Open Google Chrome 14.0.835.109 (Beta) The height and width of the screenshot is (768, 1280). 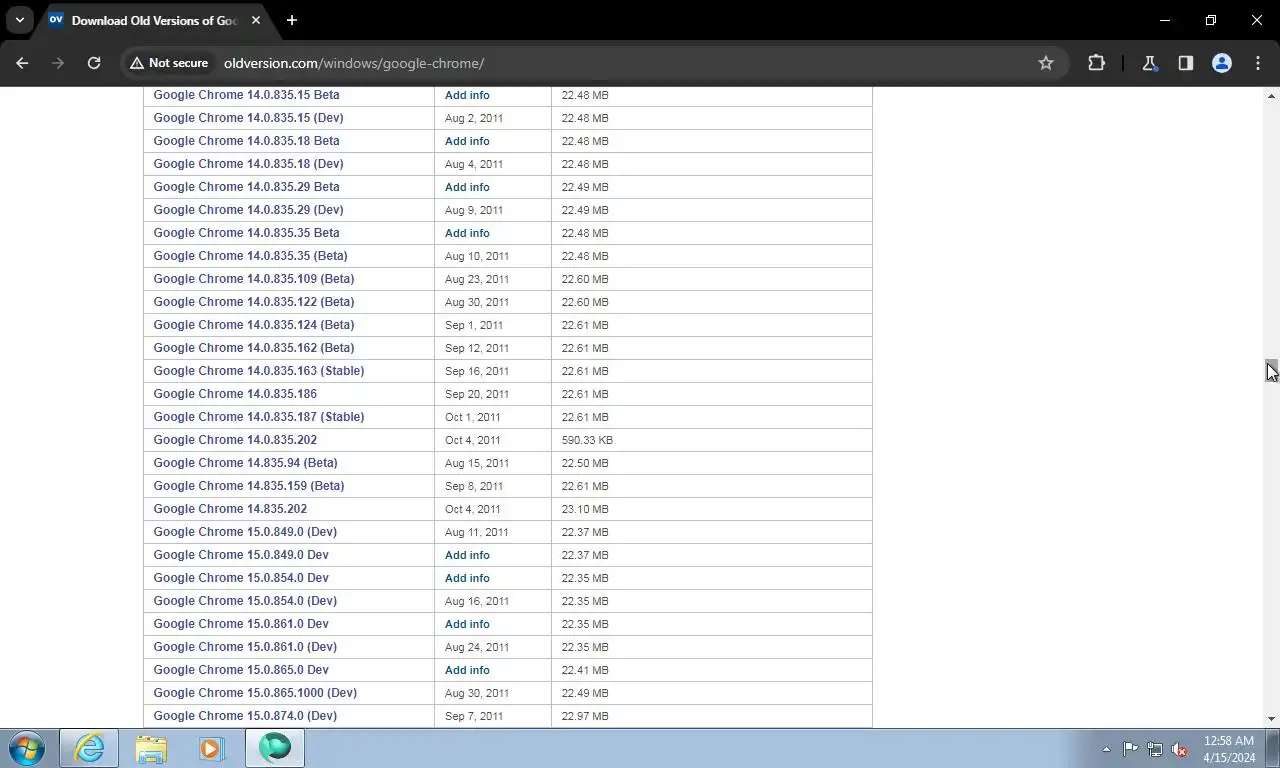pos(254,279)
